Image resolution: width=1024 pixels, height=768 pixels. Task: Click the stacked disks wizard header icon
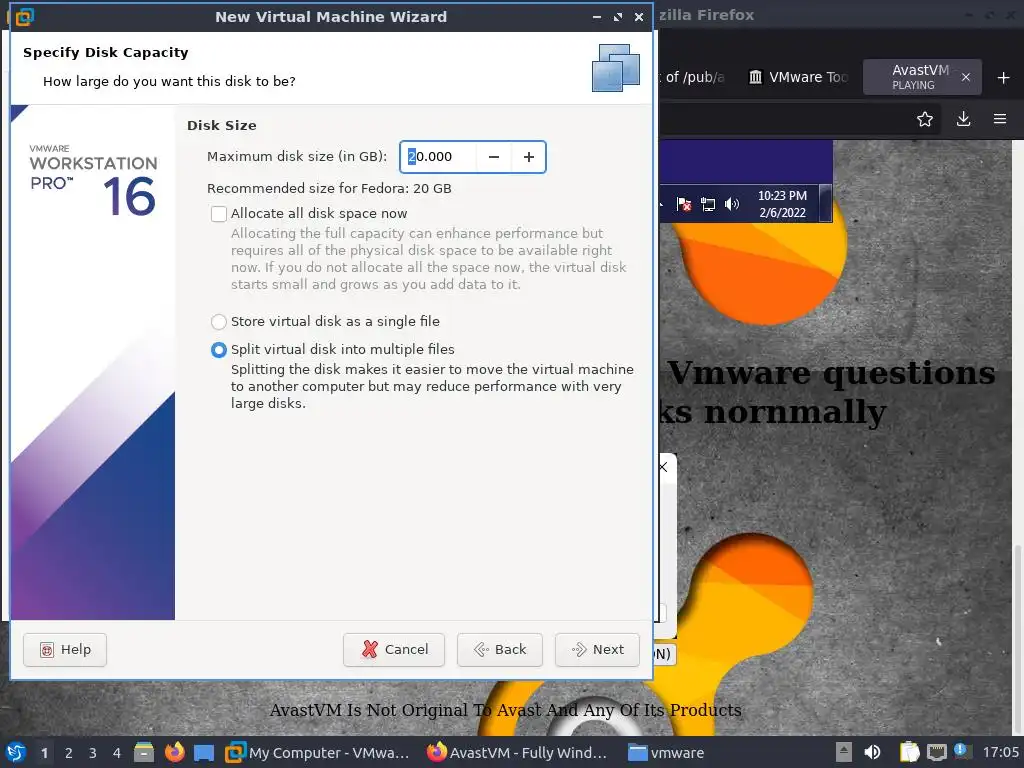(615, 68)
